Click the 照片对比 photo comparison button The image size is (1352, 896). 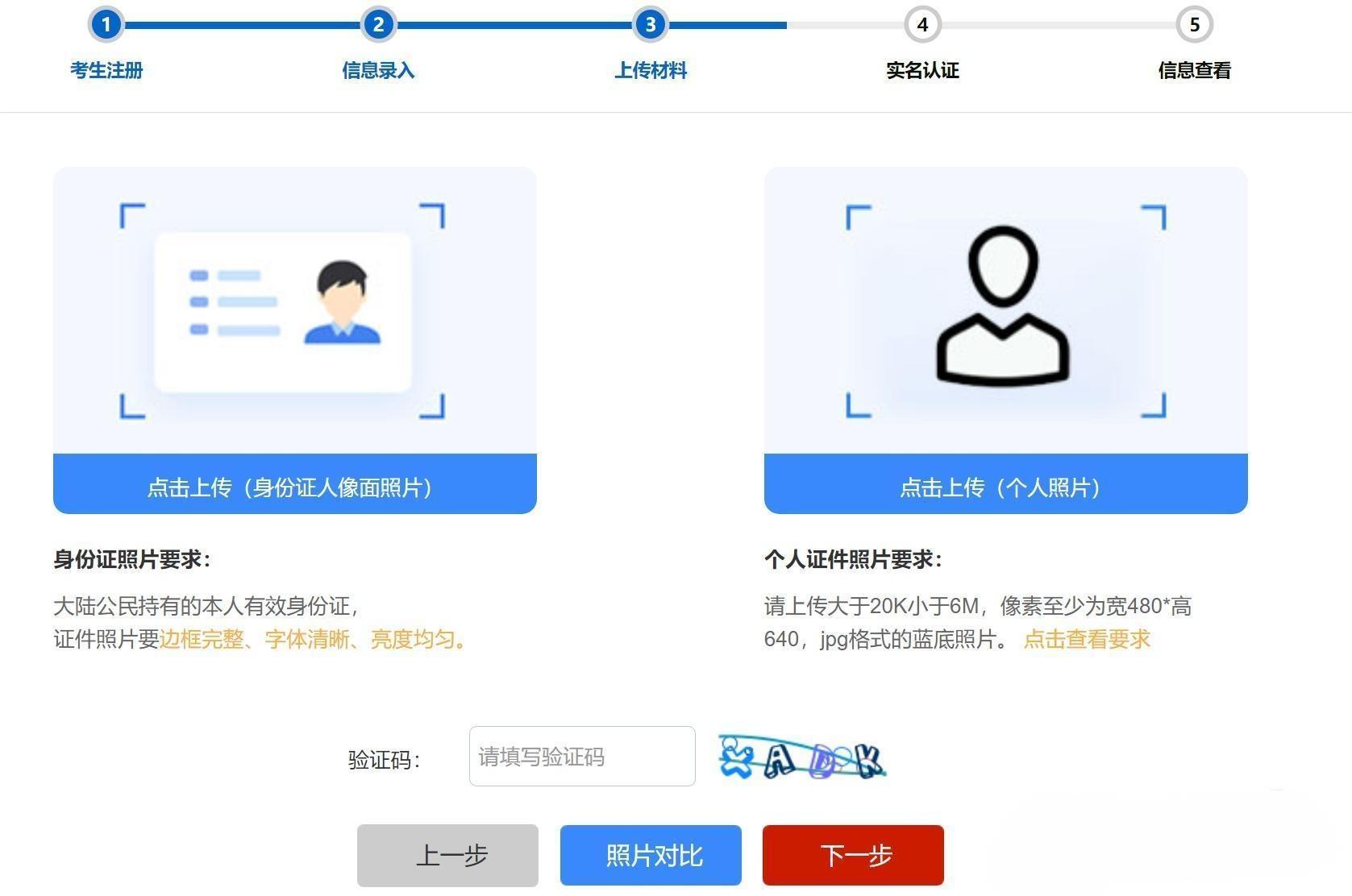click(x=650, y=855)
